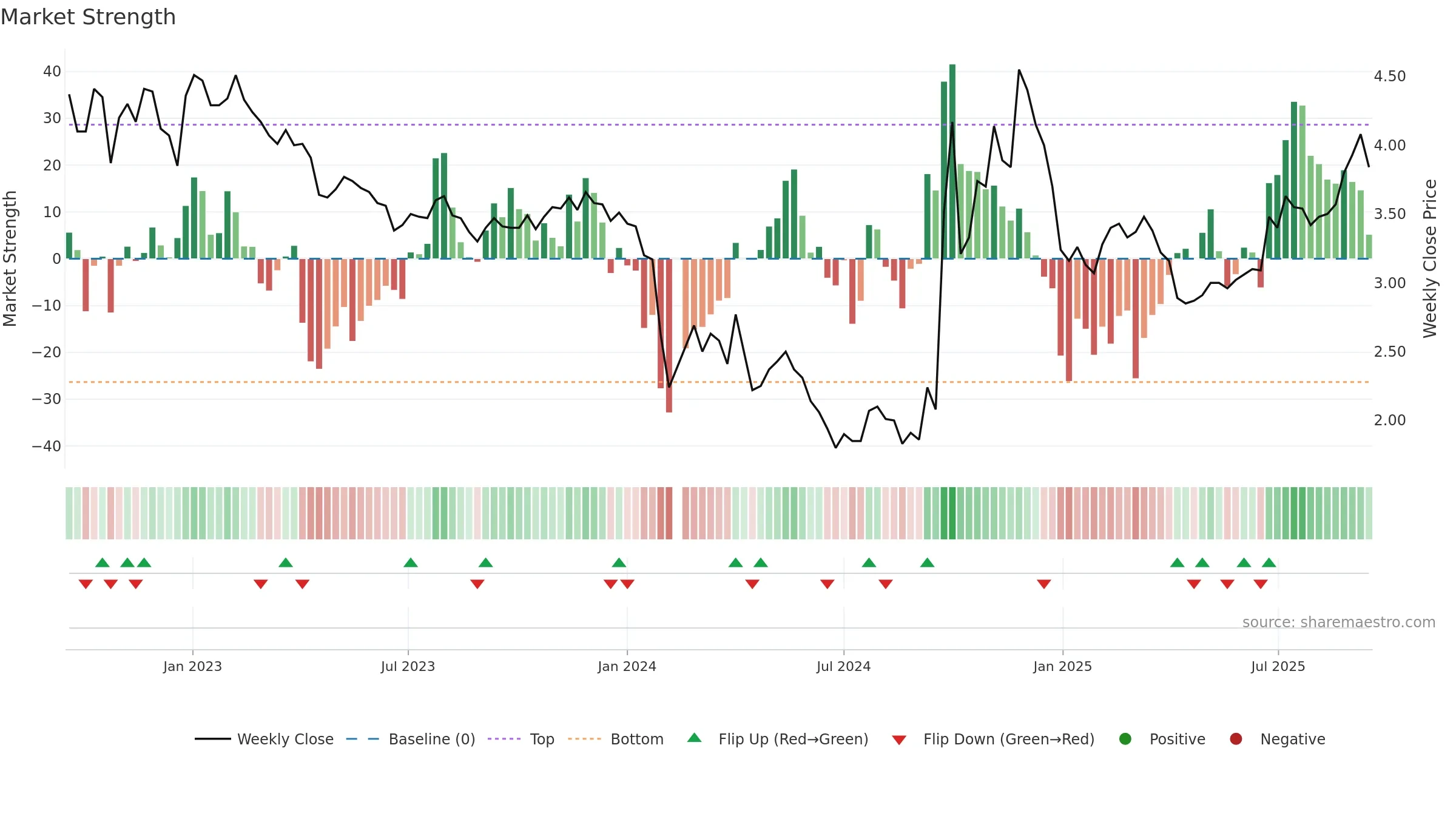Click the Flip Down marker just before Jan 2025
1456x819 pixels.
click(1044, 584)
